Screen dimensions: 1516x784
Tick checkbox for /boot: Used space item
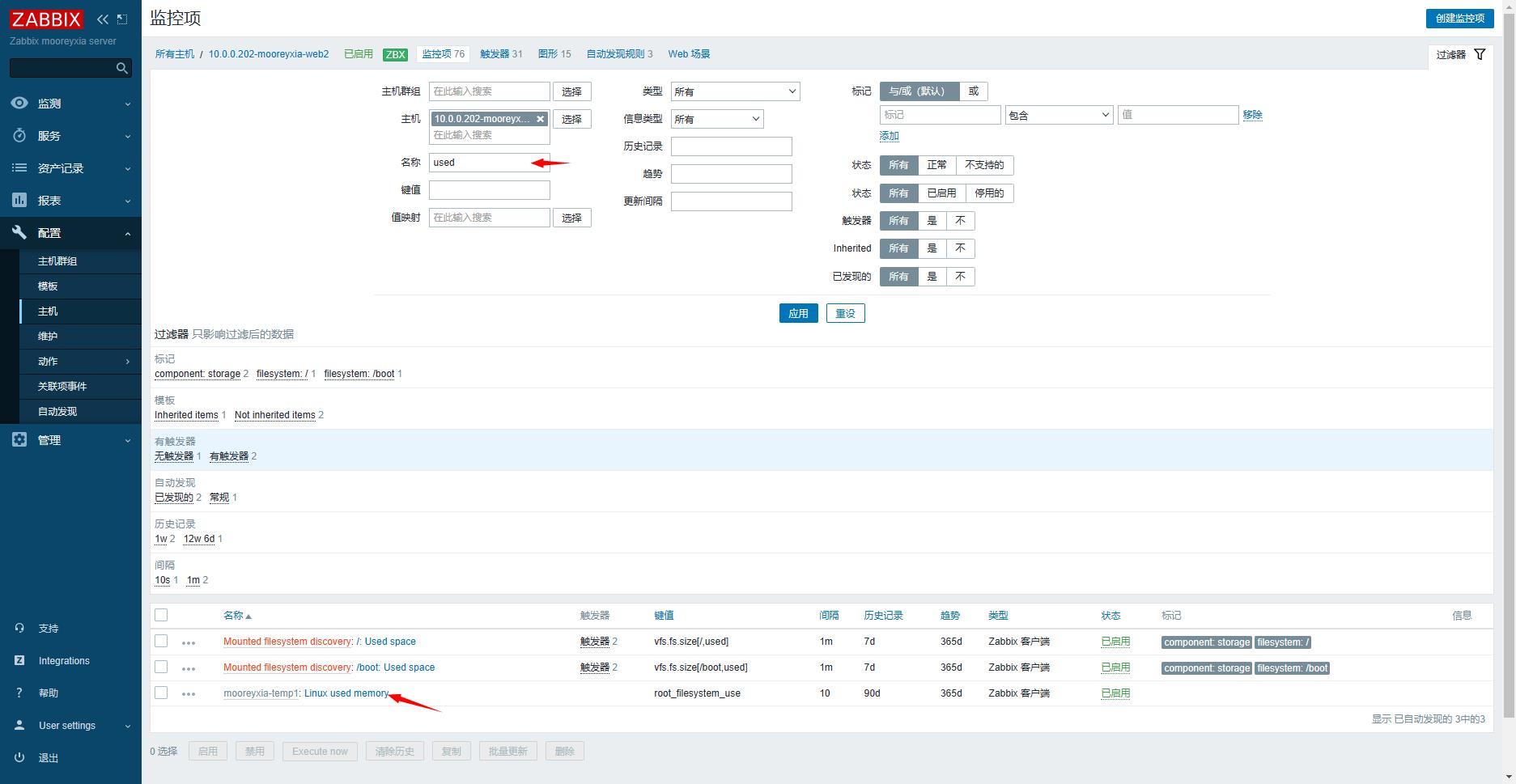click(161, 667)
